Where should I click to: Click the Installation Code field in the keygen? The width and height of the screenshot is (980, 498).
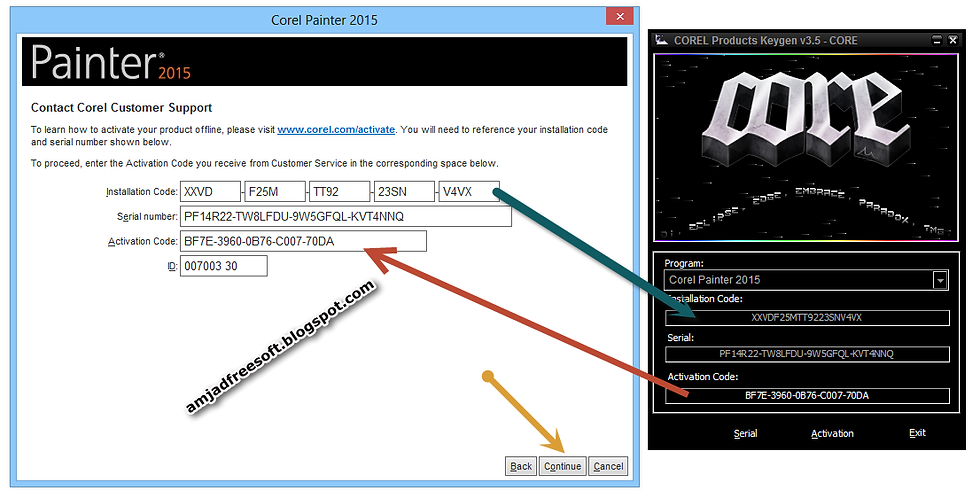[807, 317]
